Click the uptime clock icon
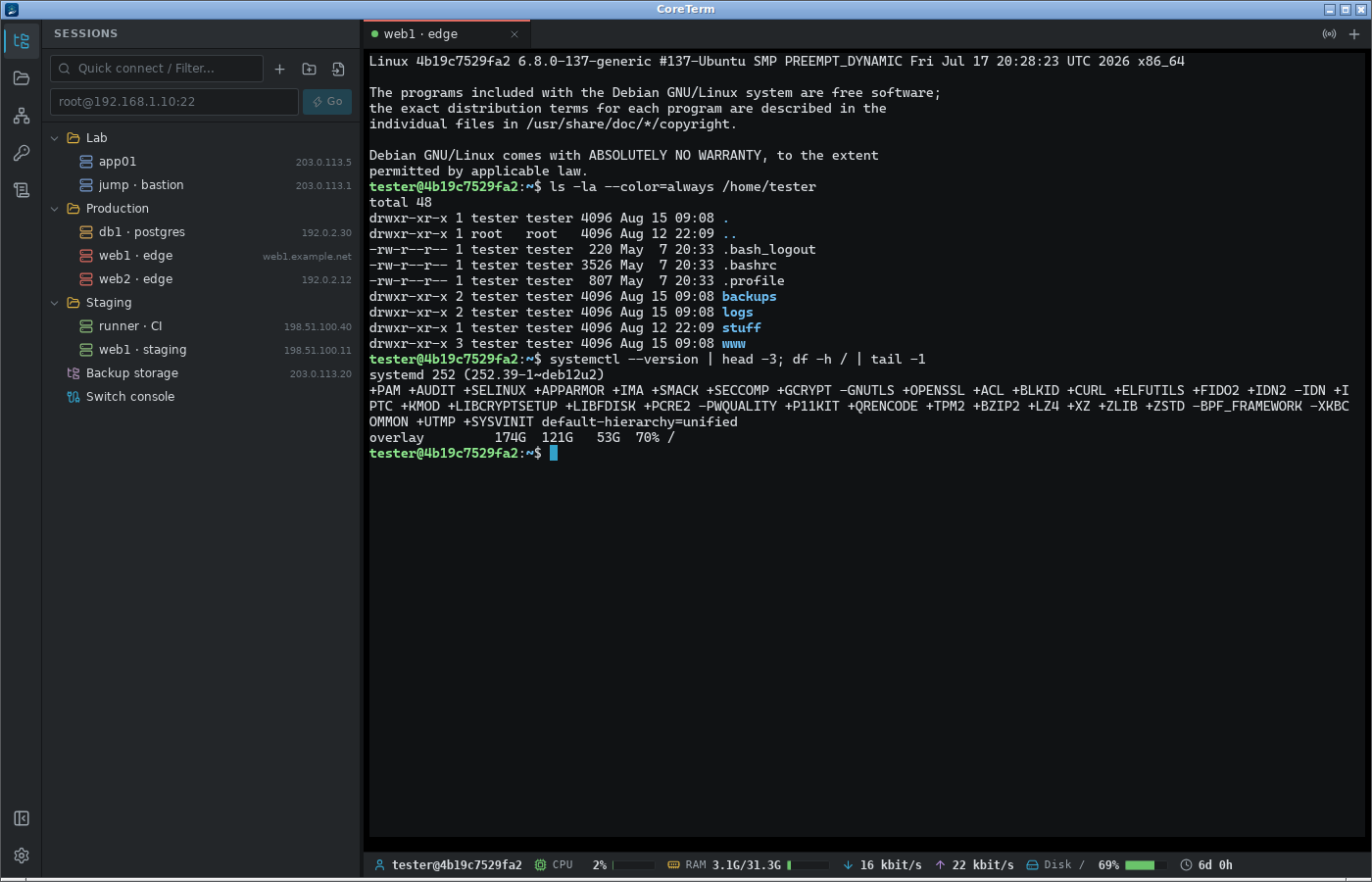This screenshot has height=882, width=1372. [x=1186, y=865]
